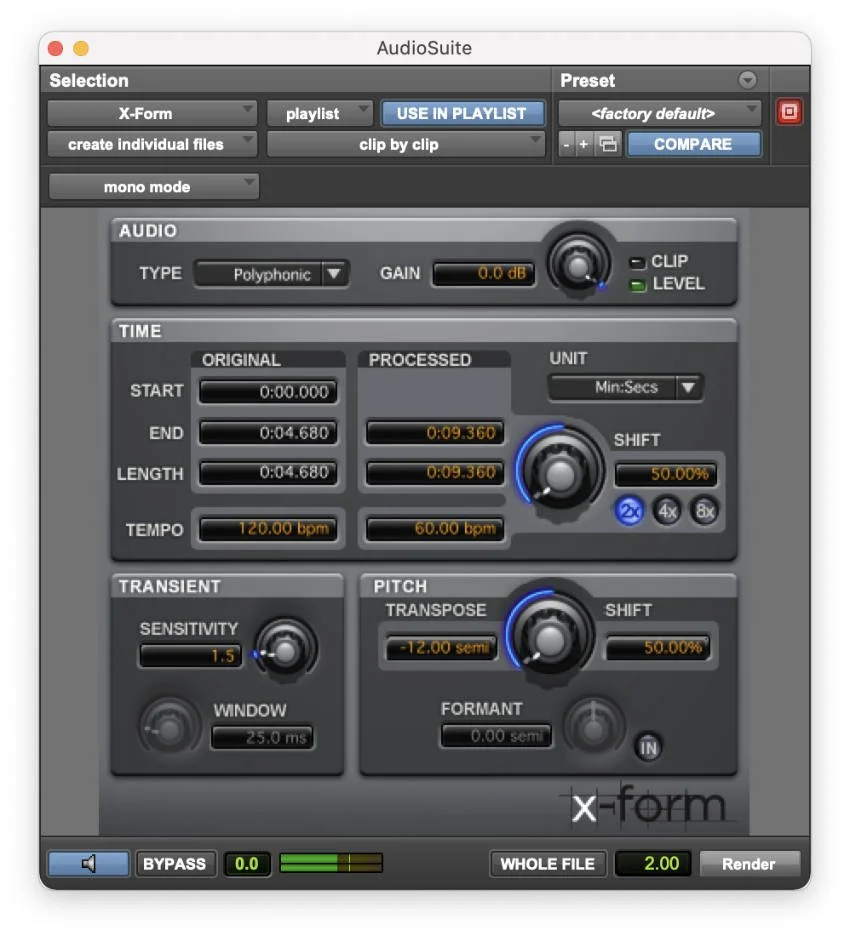The image size is (850, 936).
Task: Click the next preset plus button
Action: (584, 144)
